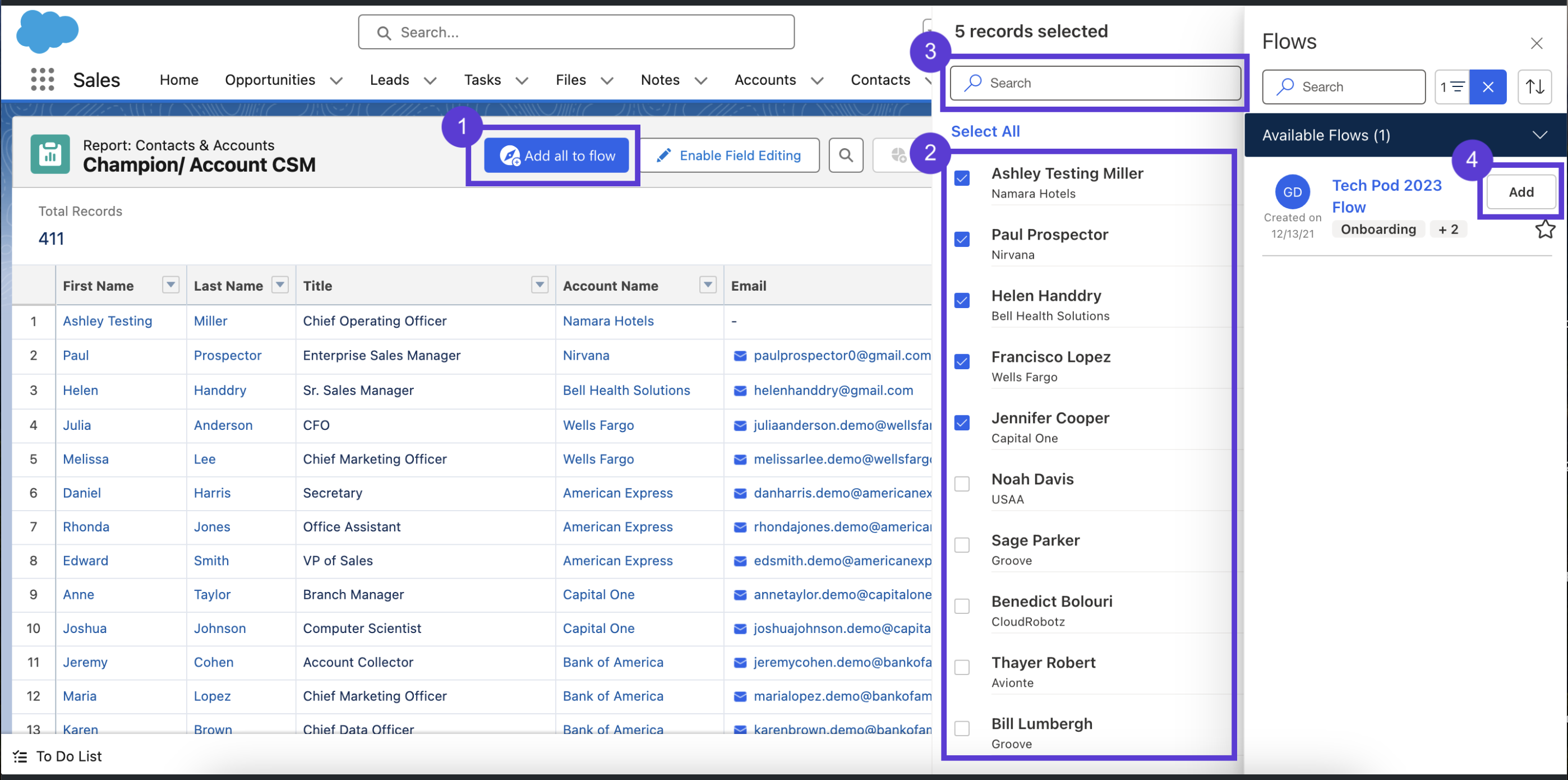Open the Salesforce App Launcher waffle icon
Screen dimensions: 1568x780
41,79
